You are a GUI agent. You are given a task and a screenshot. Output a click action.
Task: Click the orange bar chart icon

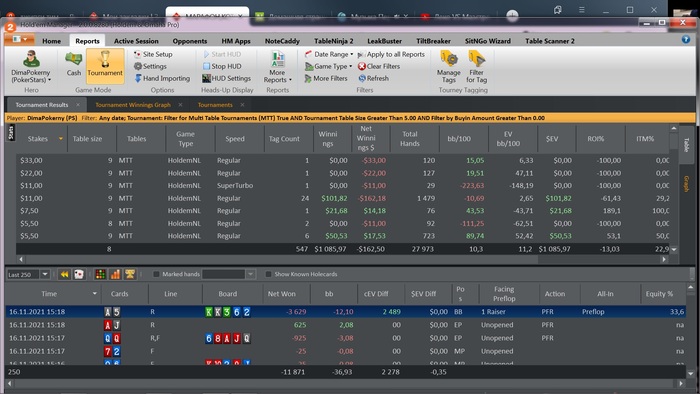[x=115, y=274]
